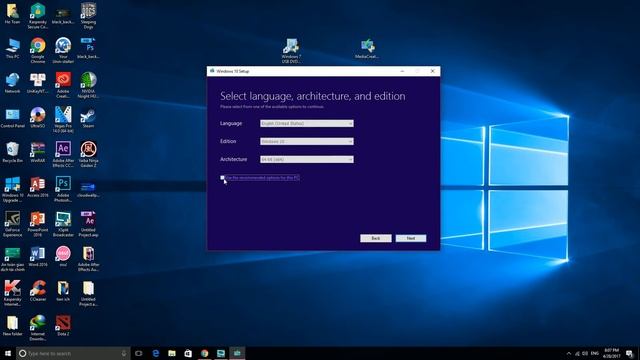Go Back in the Windows 10 Setup
The height and width of the screenshot is (360, 640).
coord(376,238)
